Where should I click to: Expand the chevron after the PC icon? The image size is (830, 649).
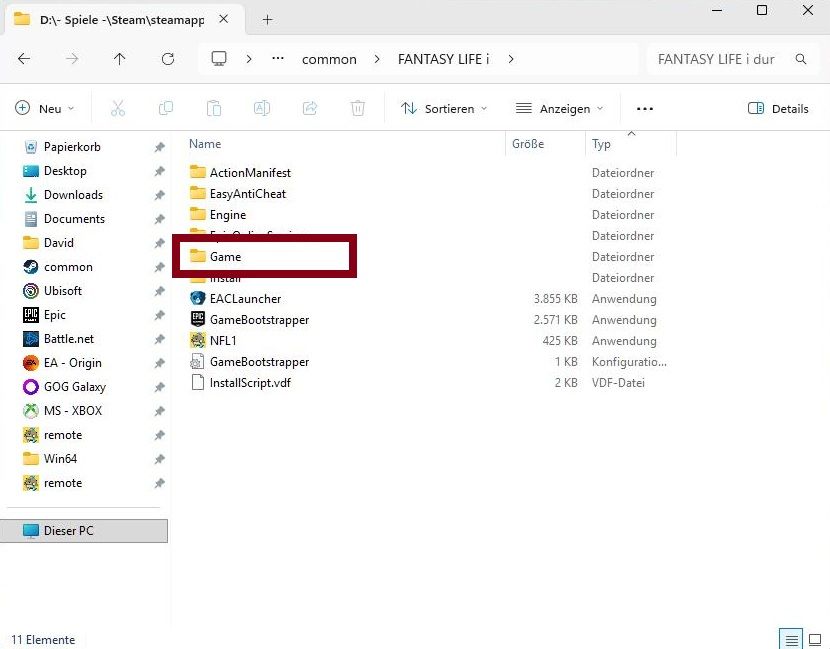click(249, 59)
